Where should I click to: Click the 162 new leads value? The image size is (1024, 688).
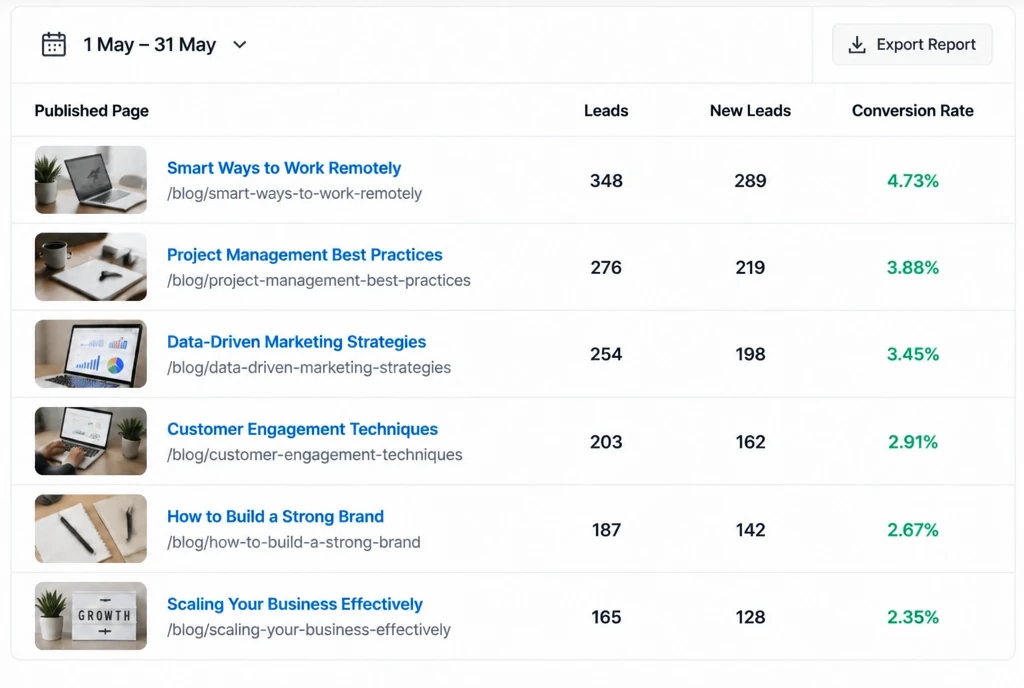[x=750, y=442]
